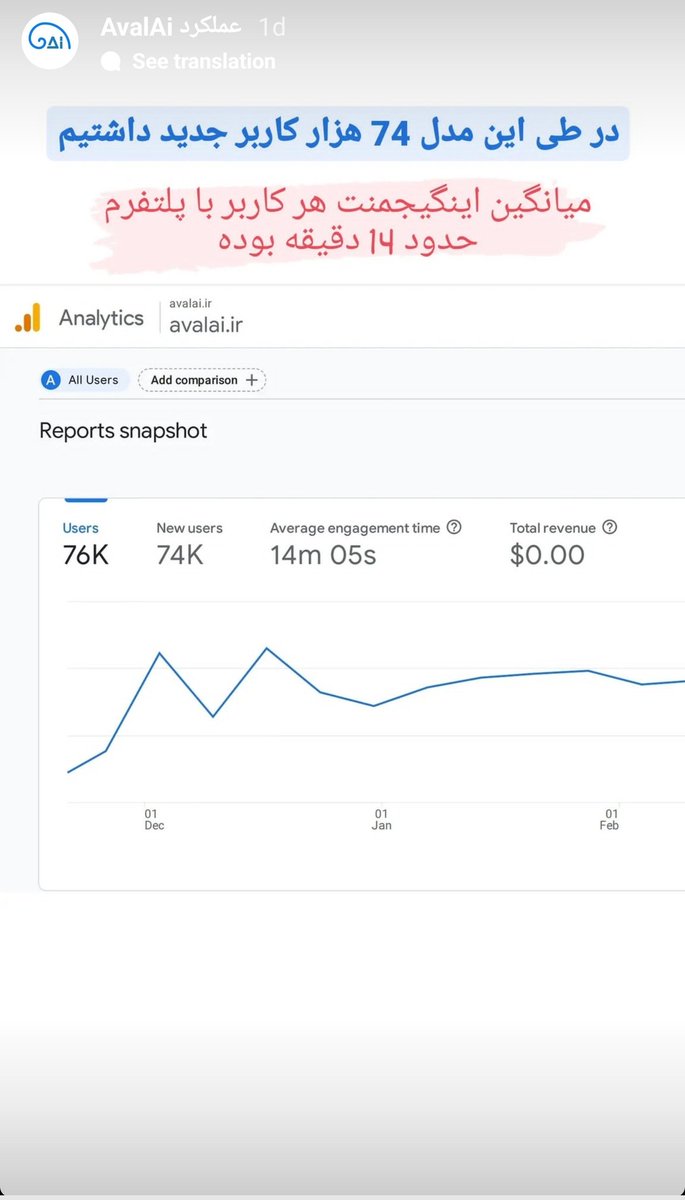Click the 01 Jan axis label
This screenshot has height=1200, width=685.
click(381, 820)
